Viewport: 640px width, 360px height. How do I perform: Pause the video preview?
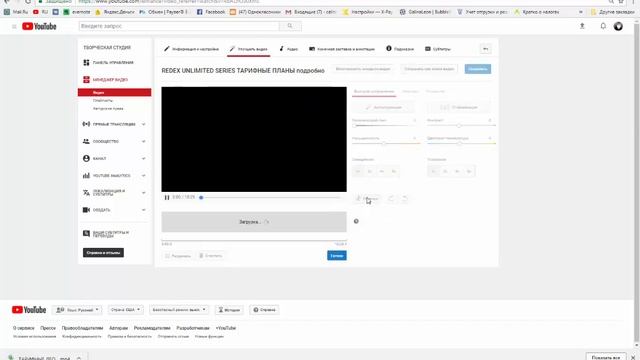coord(167,198)
